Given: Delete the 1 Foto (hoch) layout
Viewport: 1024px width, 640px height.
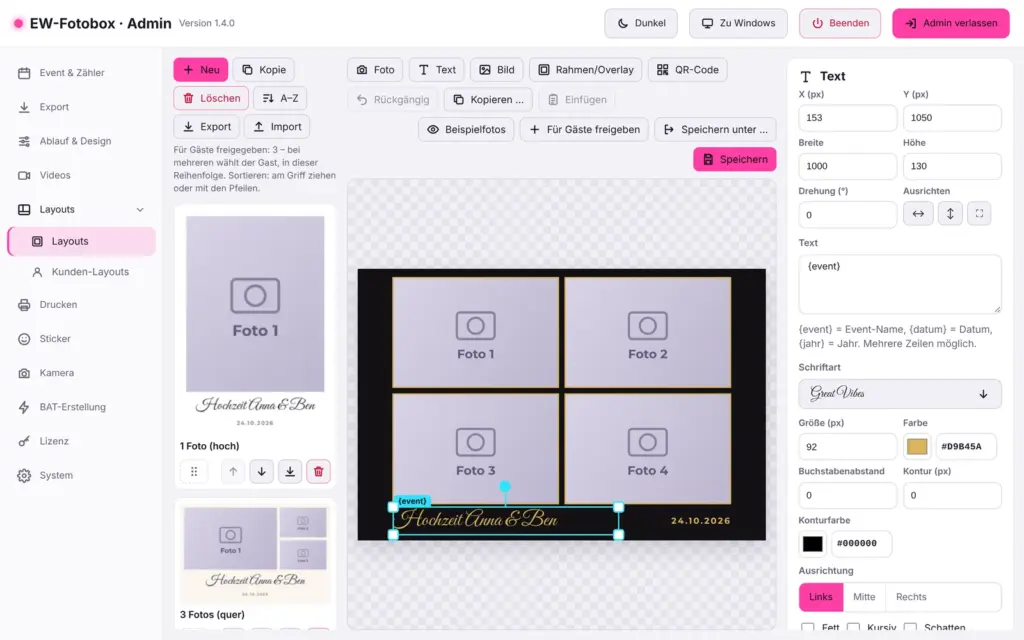Looking at the screenshot, I should [318, 472].
